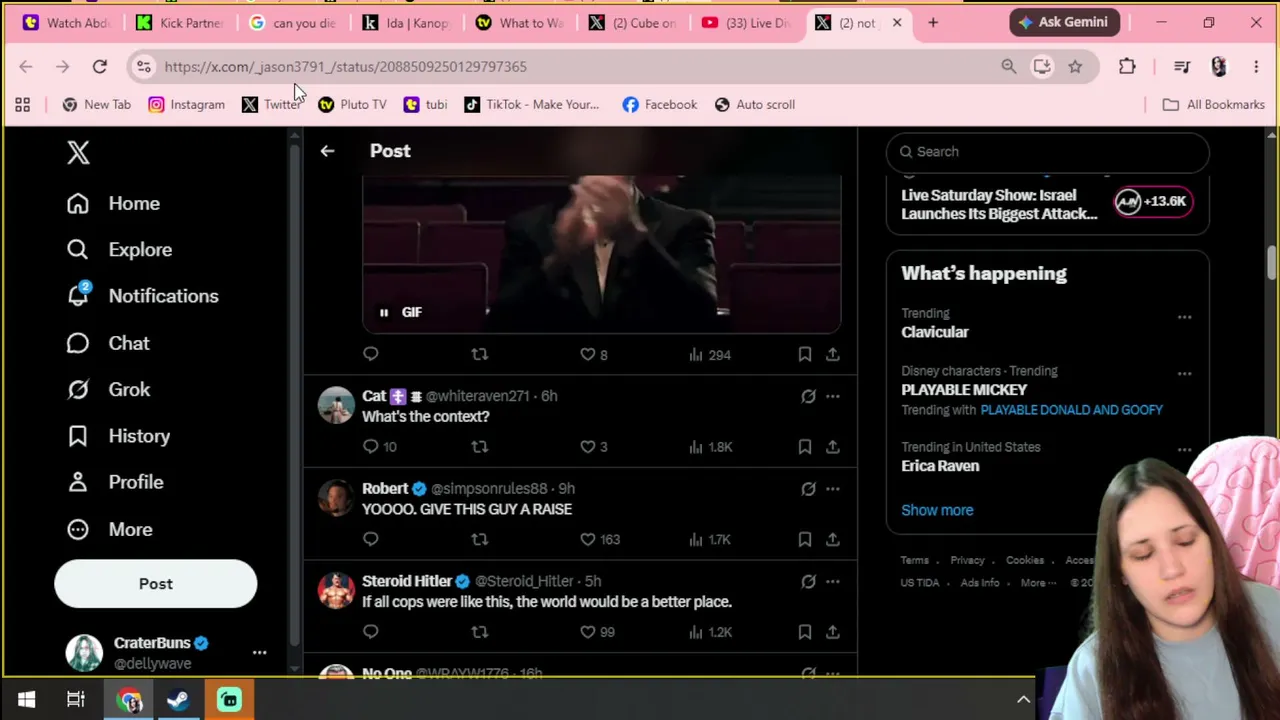Click the white Post button

pos(155,584)
